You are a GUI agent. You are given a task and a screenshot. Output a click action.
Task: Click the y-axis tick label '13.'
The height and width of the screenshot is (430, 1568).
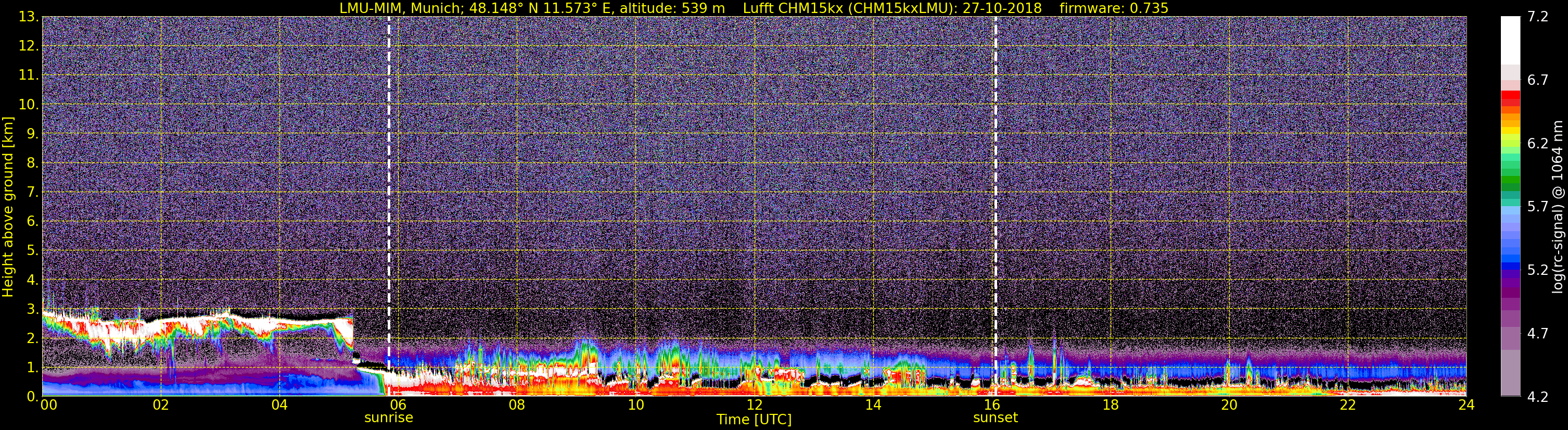29,17
